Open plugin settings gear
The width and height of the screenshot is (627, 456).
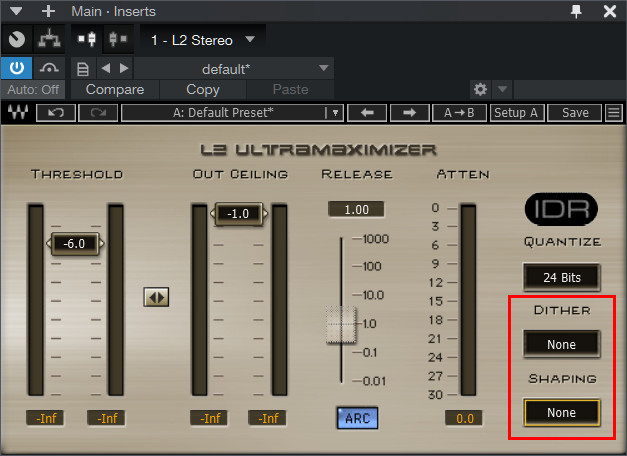point(480,89)
